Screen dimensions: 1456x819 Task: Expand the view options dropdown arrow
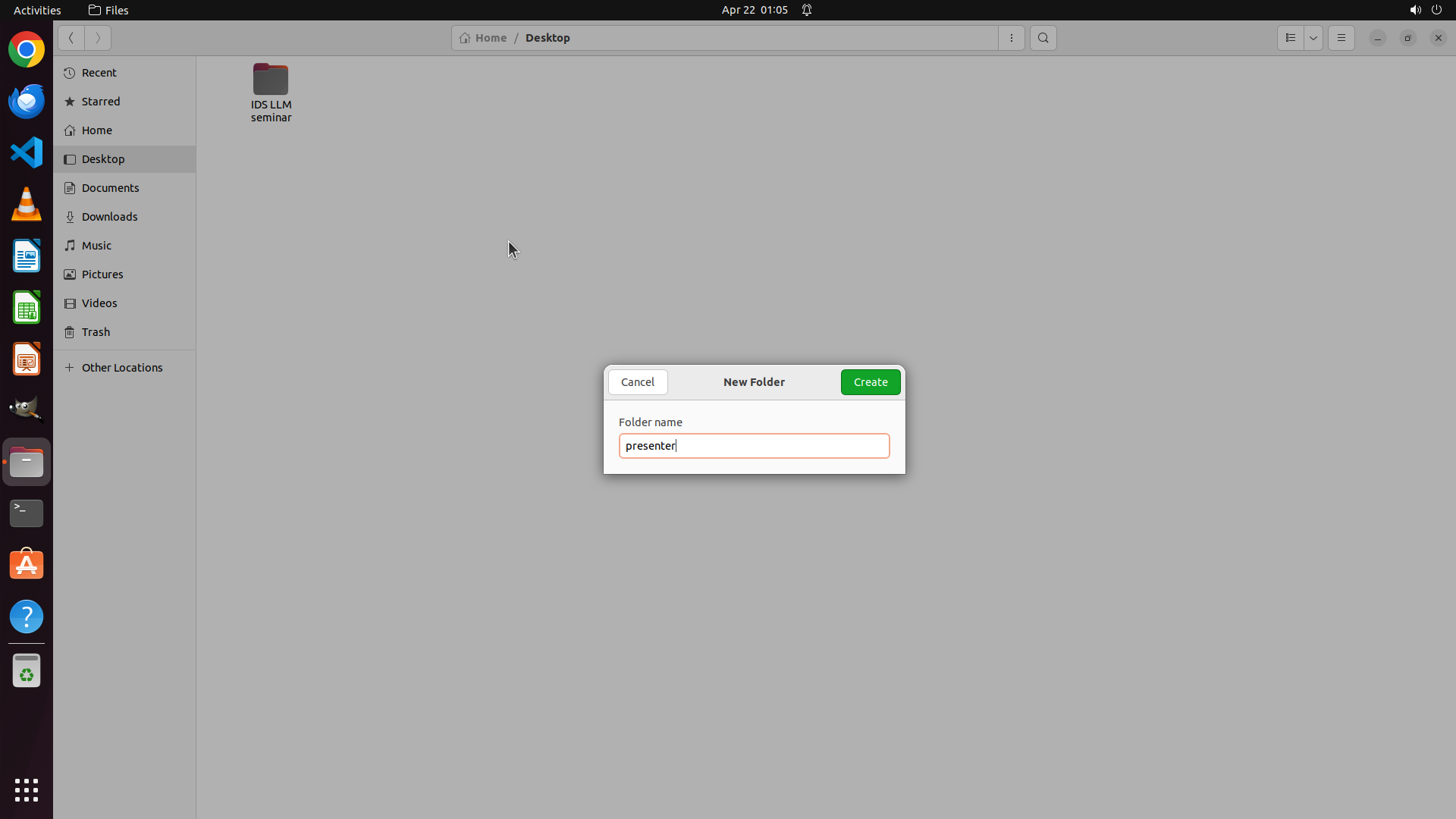click(1313, 38)
